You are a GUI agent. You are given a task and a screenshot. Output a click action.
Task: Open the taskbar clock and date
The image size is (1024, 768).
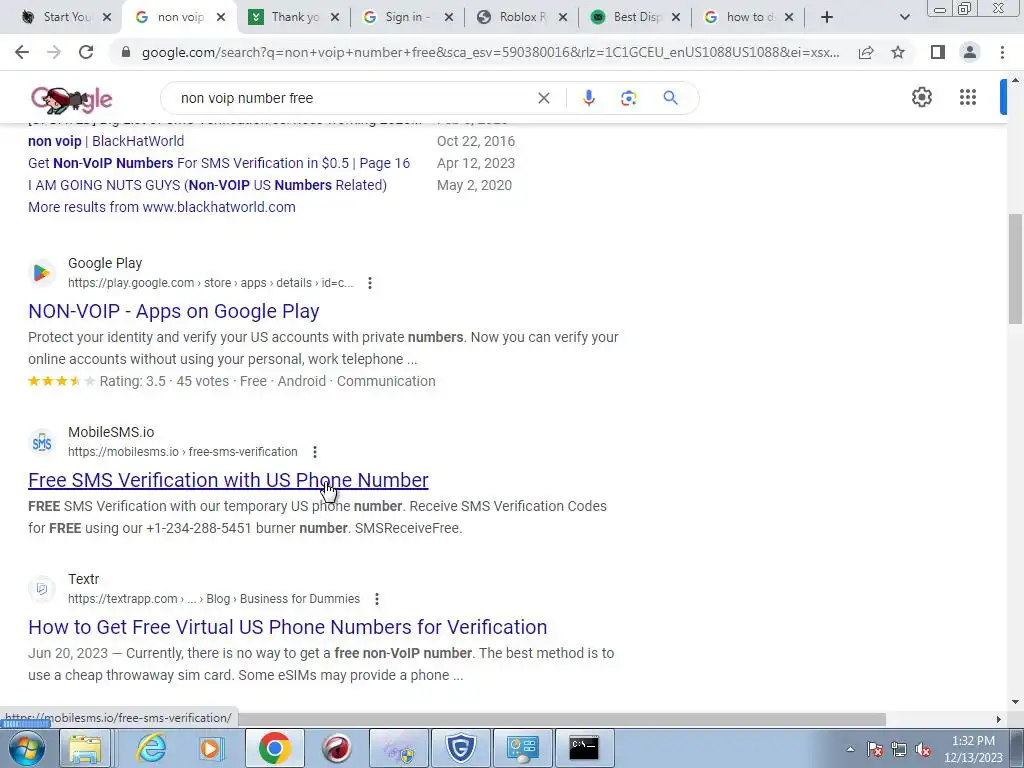click(973, 749)
